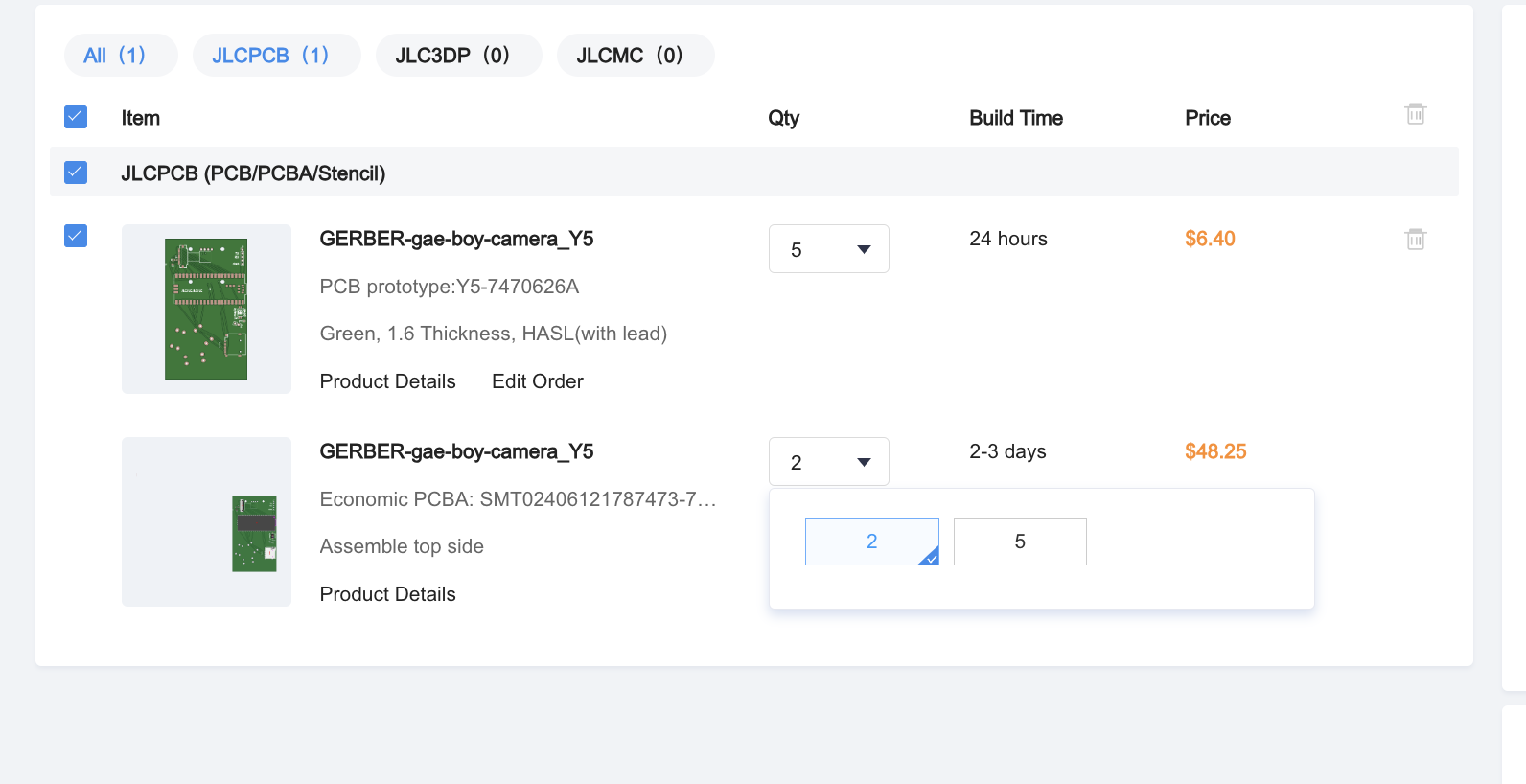Open the quantity dropdown showing 5

pyautogui.click(x=828, y=249)
